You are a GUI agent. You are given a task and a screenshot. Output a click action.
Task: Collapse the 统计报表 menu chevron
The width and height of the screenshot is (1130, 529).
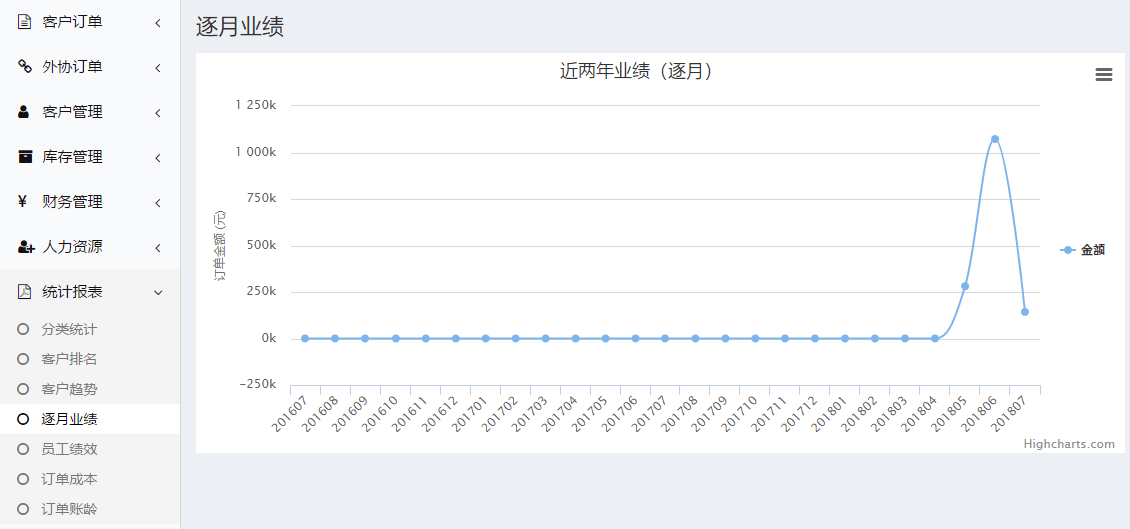(x=159, y=293)
